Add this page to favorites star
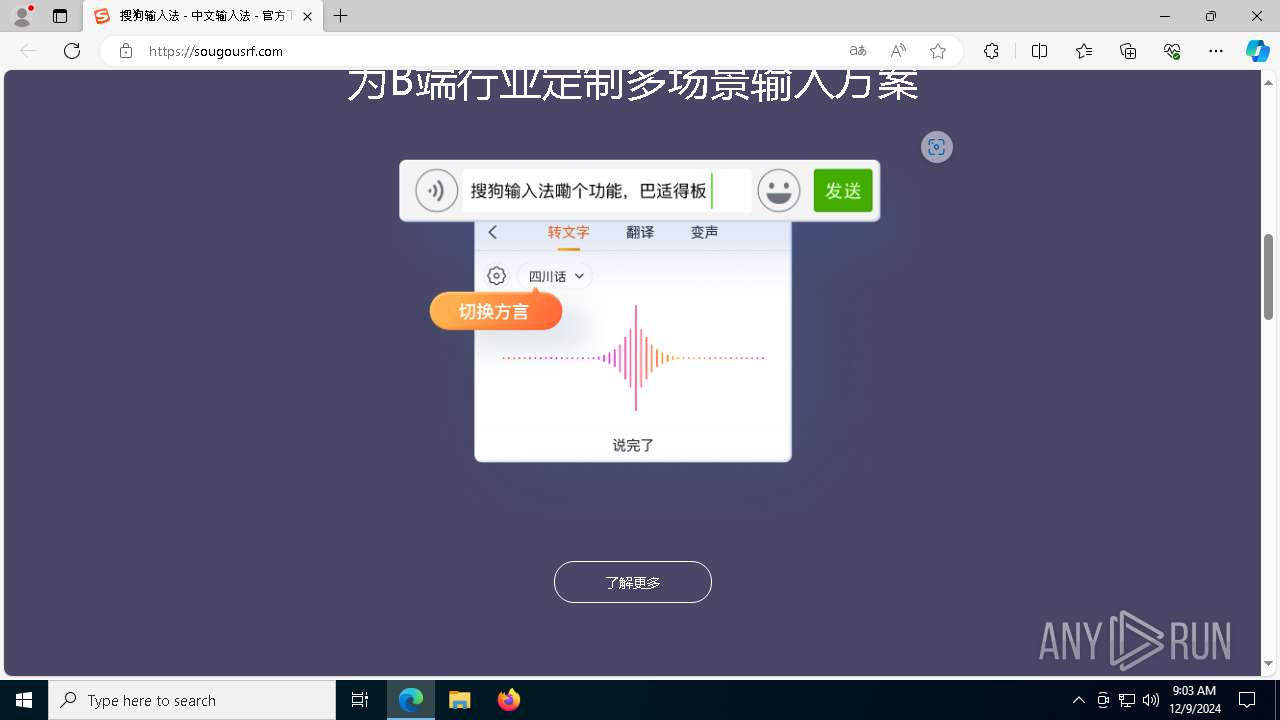Screen dimensions: 1280x720 (938, 51)
